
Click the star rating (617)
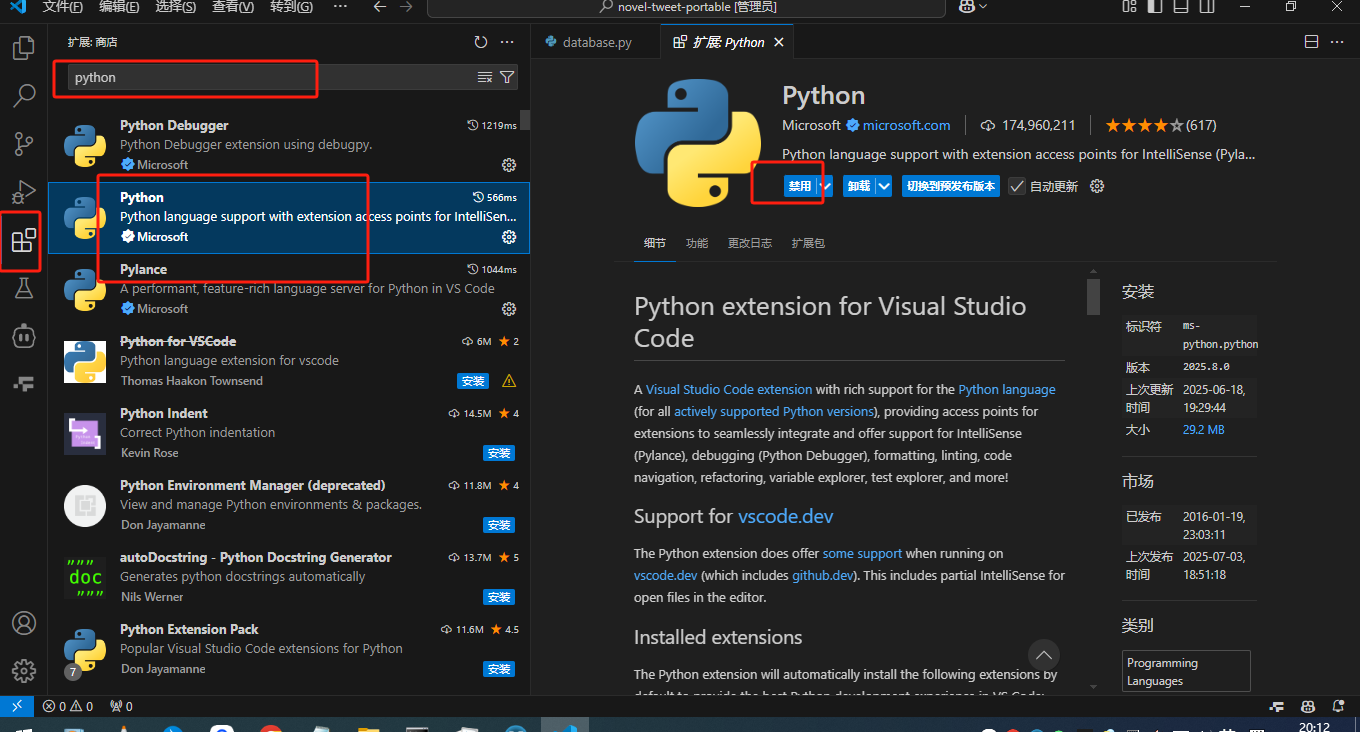1160,125
